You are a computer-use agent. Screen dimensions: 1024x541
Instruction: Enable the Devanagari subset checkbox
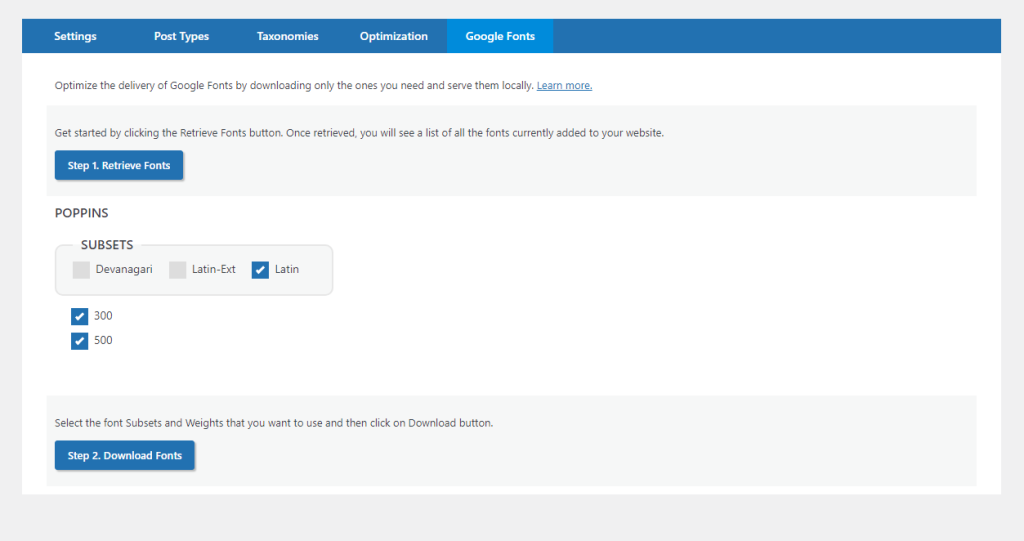point(81,270)
